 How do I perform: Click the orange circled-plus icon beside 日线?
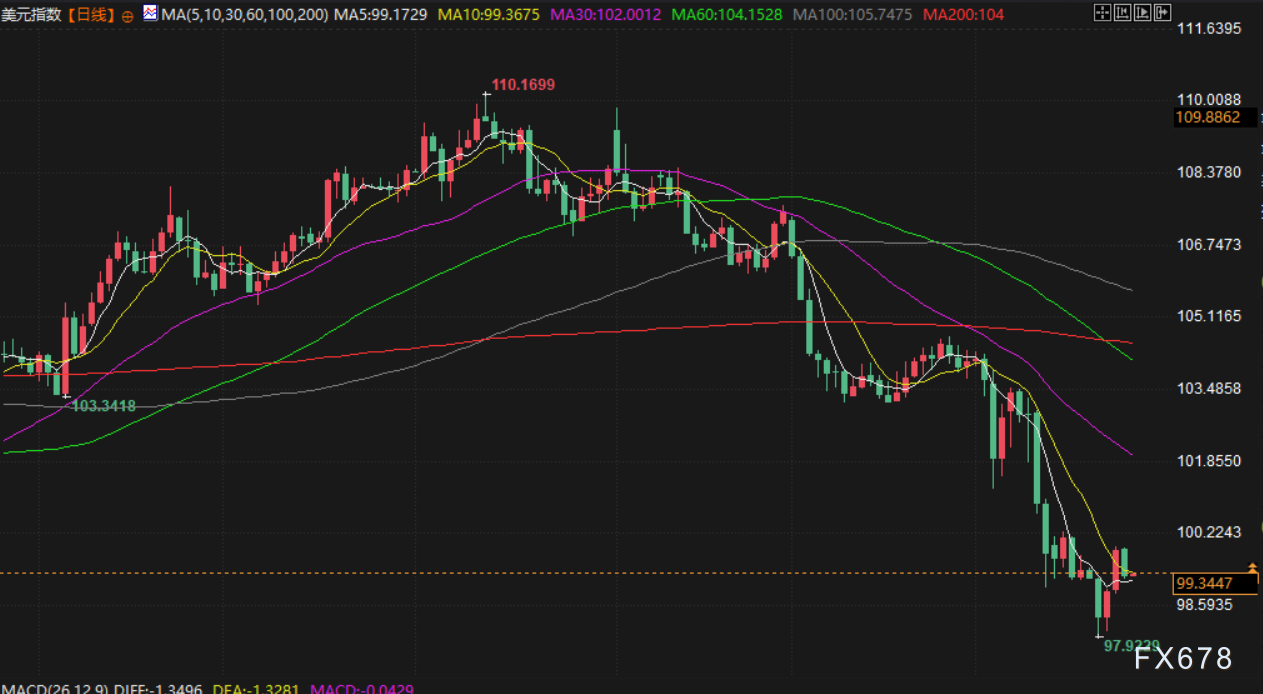coord(127,16)
